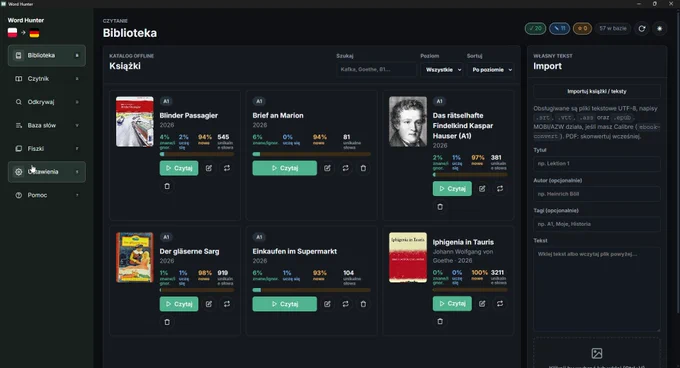Click the German flag icon

click(34, 33)
